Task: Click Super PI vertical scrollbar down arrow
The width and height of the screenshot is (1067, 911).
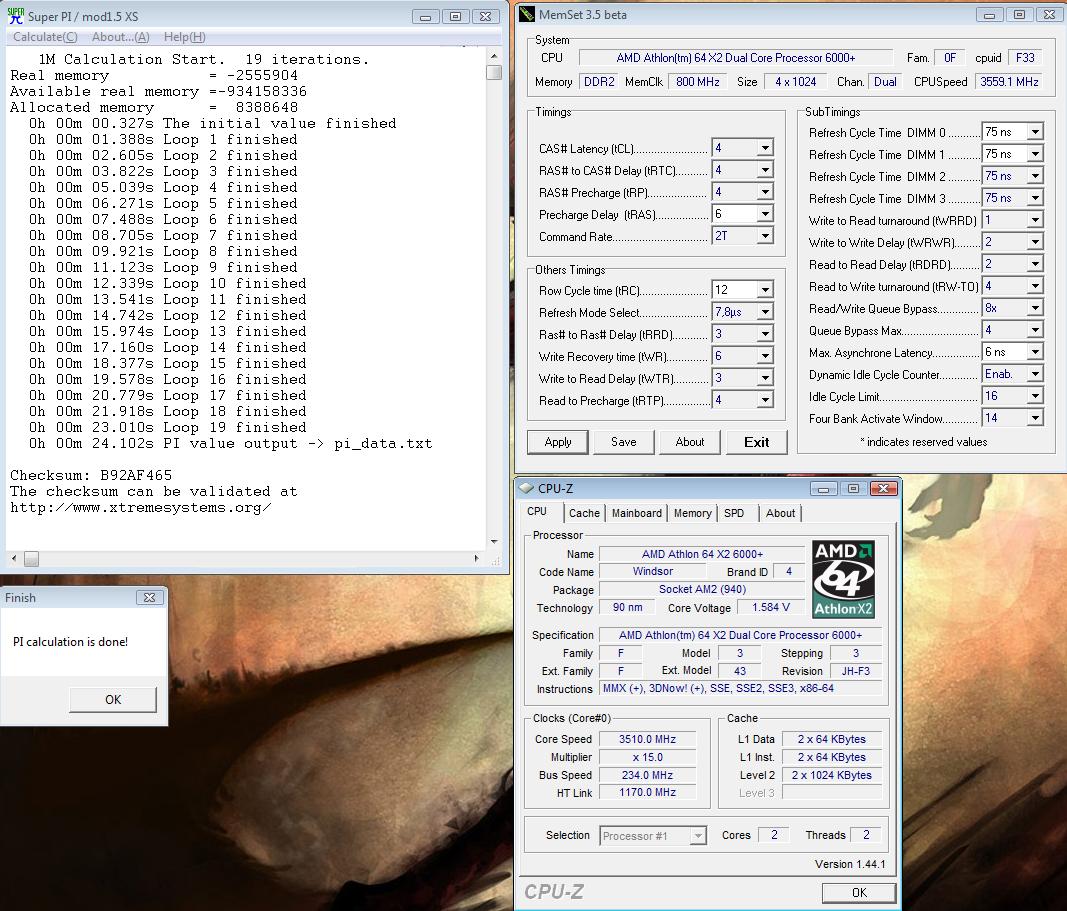Action: click(x=494, y=542)
